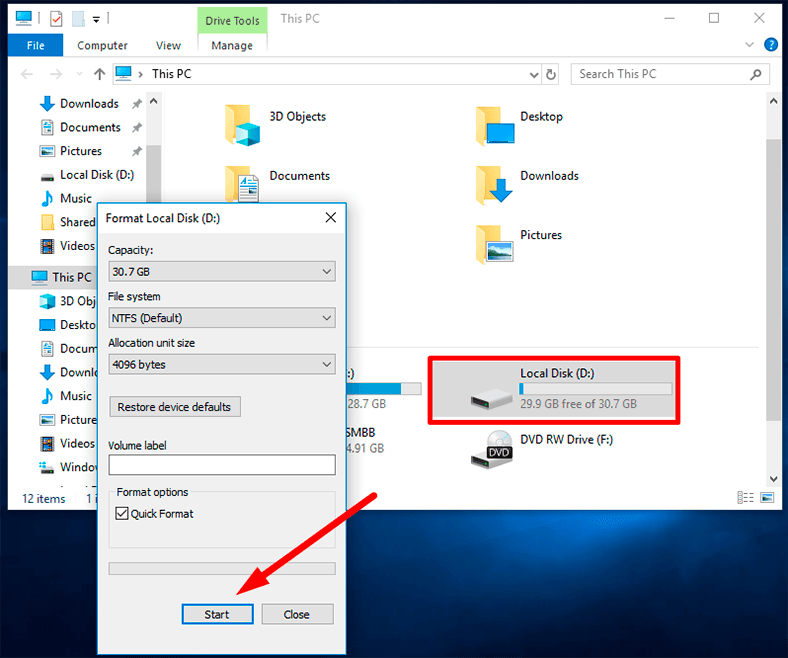Go up one folder level arrow
Viewport: 788px width, 658px height.
[x=100, y=74]
